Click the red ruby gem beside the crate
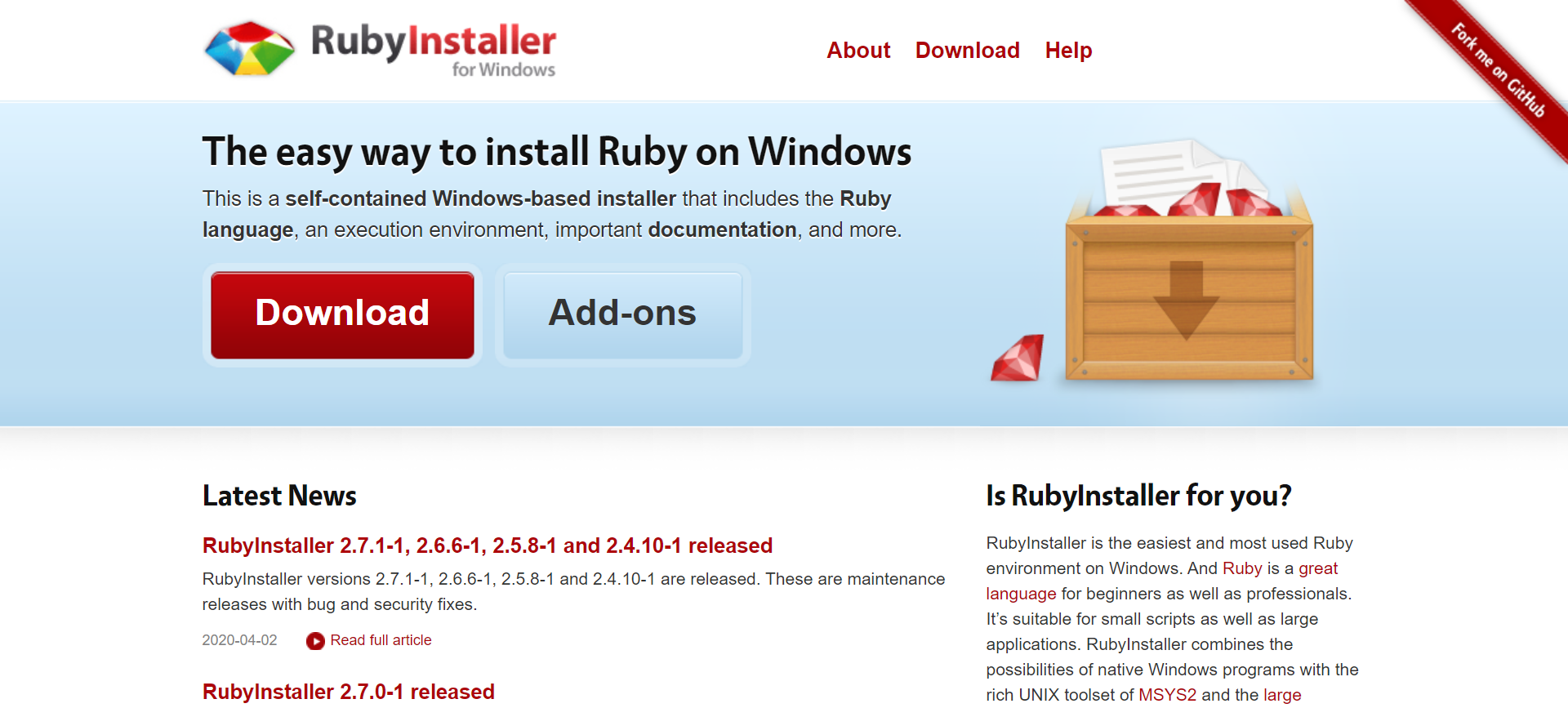The height and width of the screenshot is (708, 1568). 1018,358
